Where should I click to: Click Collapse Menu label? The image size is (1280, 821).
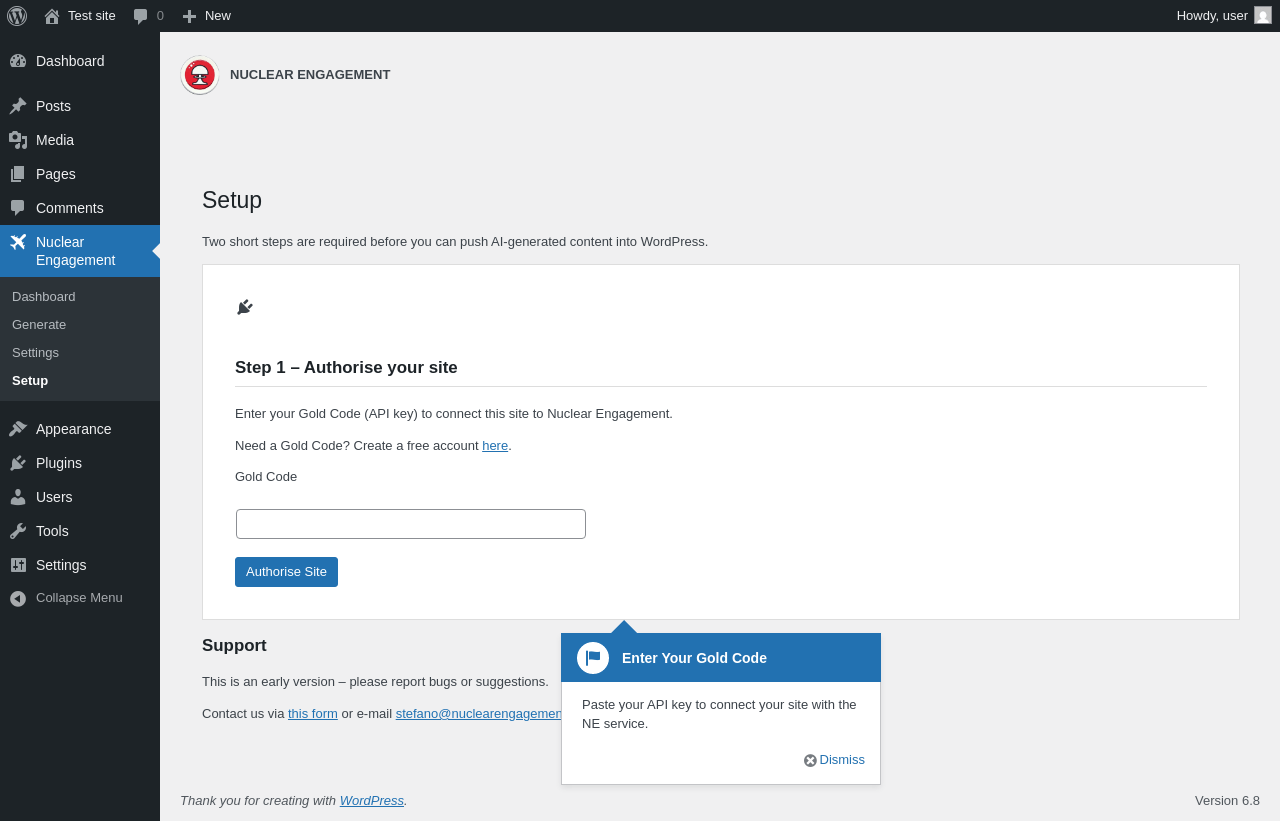79,598
